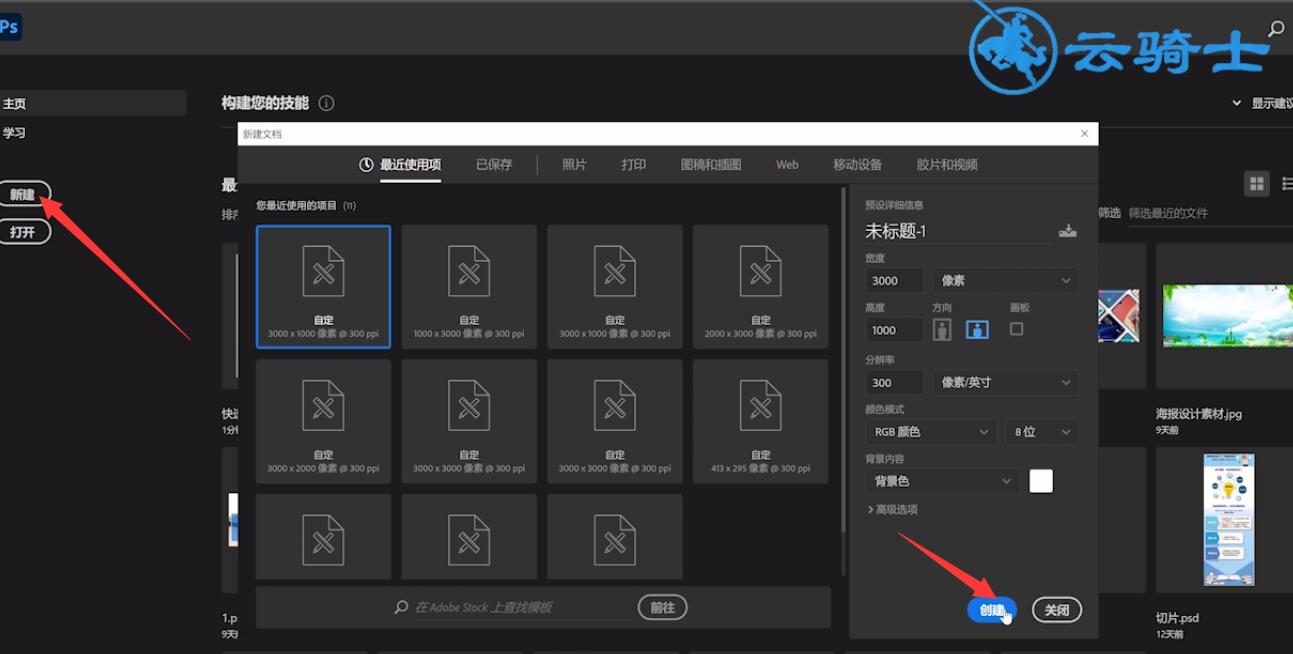1293x654 pixels.
Task: Click the 打开 button in sidebar
Action: [22, 232]
